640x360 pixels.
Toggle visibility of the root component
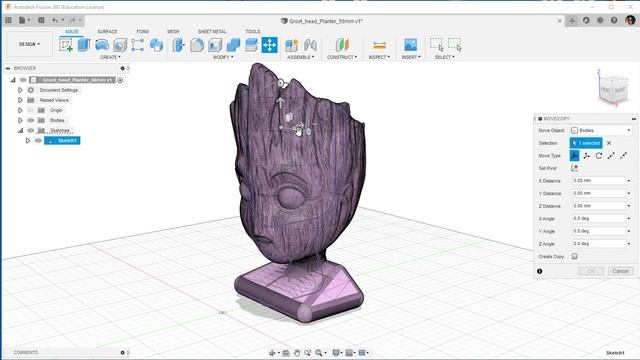23,80
